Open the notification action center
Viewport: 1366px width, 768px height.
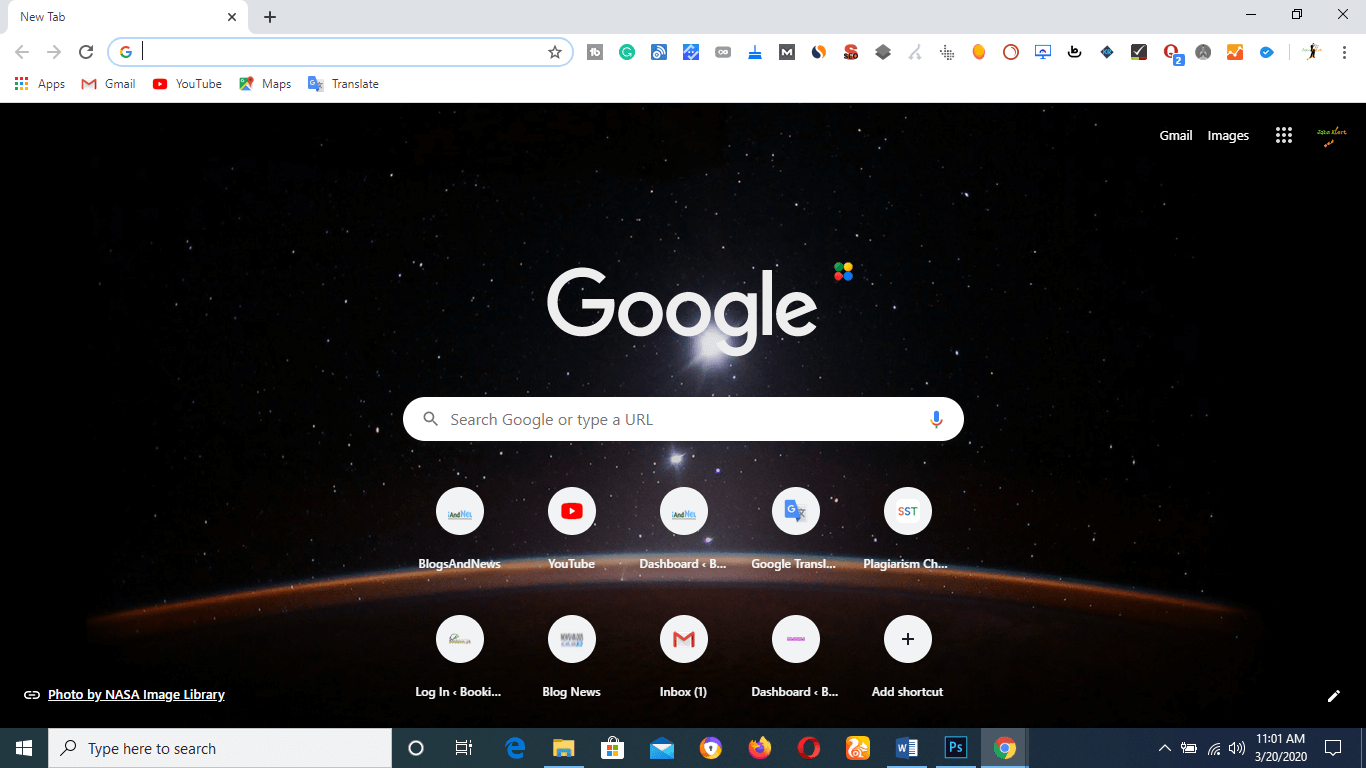(x=1333, y=748)
